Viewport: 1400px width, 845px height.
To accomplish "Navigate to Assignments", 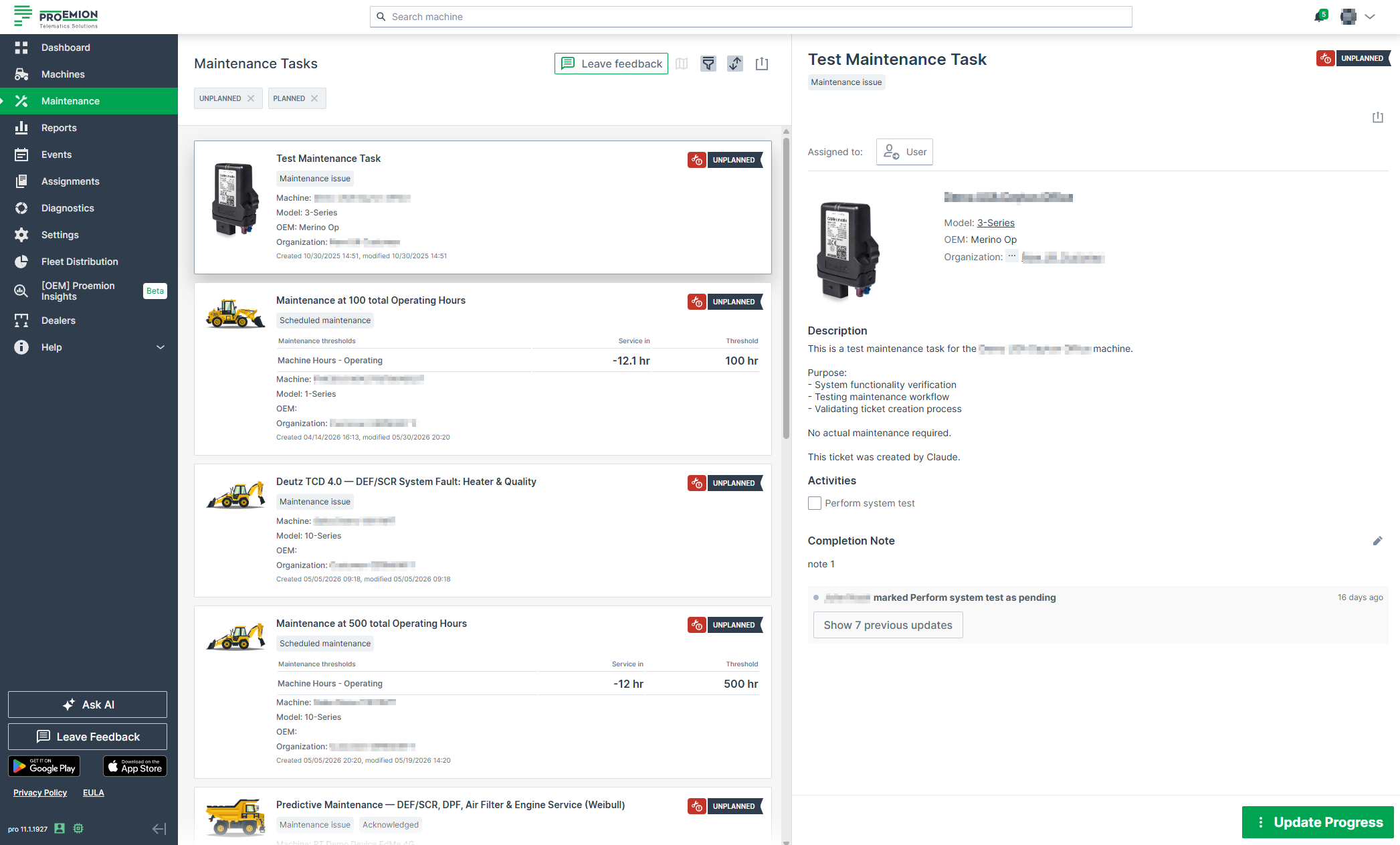I will pos(89,181).
